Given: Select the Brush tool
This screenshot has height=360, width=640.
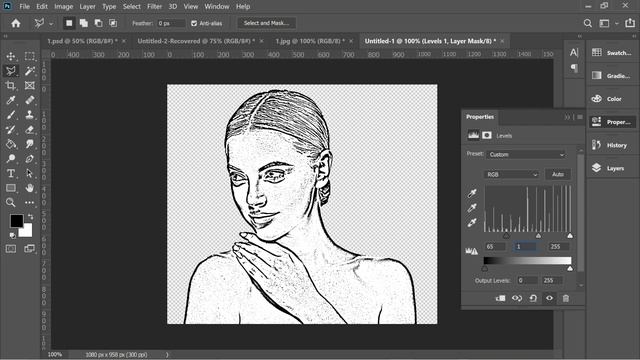Looking at the screenshot, I should click(11, 115).
